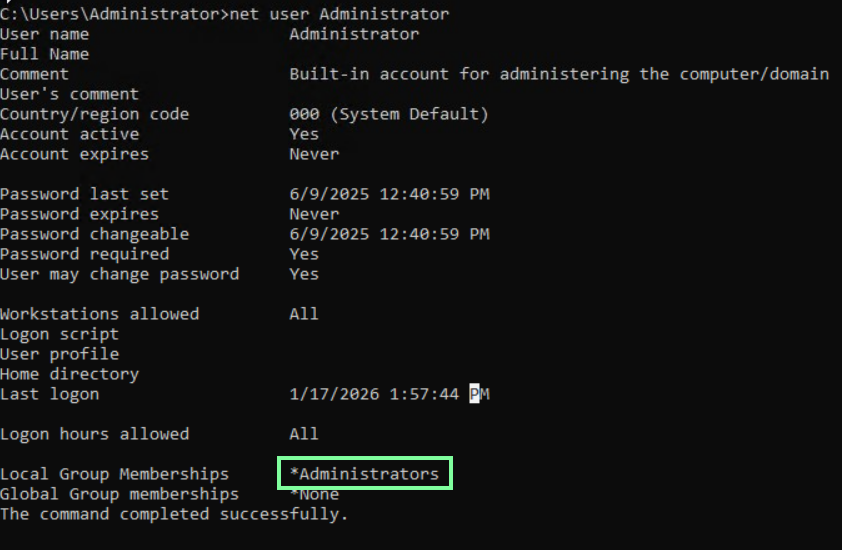Click the highlighted *Administrators group membership value

pos(368,474)
